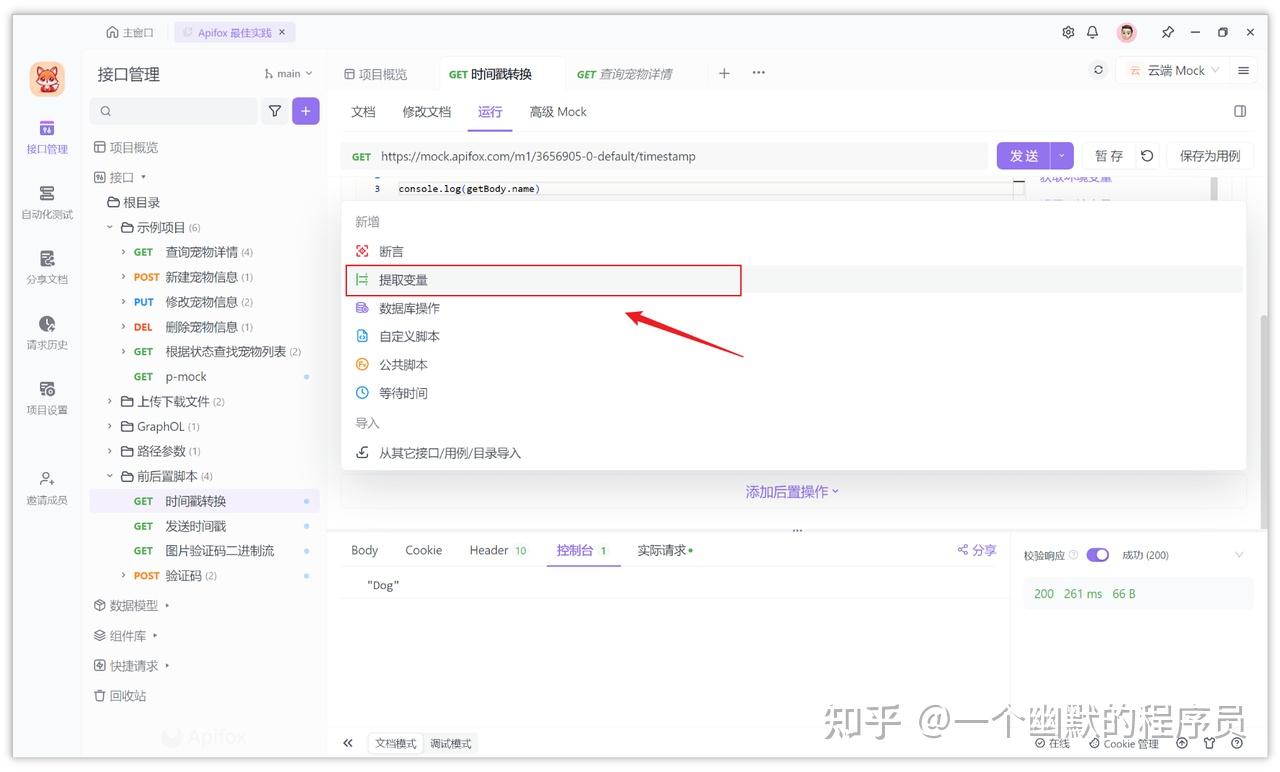Open settings gear in title bar
1280x772 pixels.
coord(1068,33)
